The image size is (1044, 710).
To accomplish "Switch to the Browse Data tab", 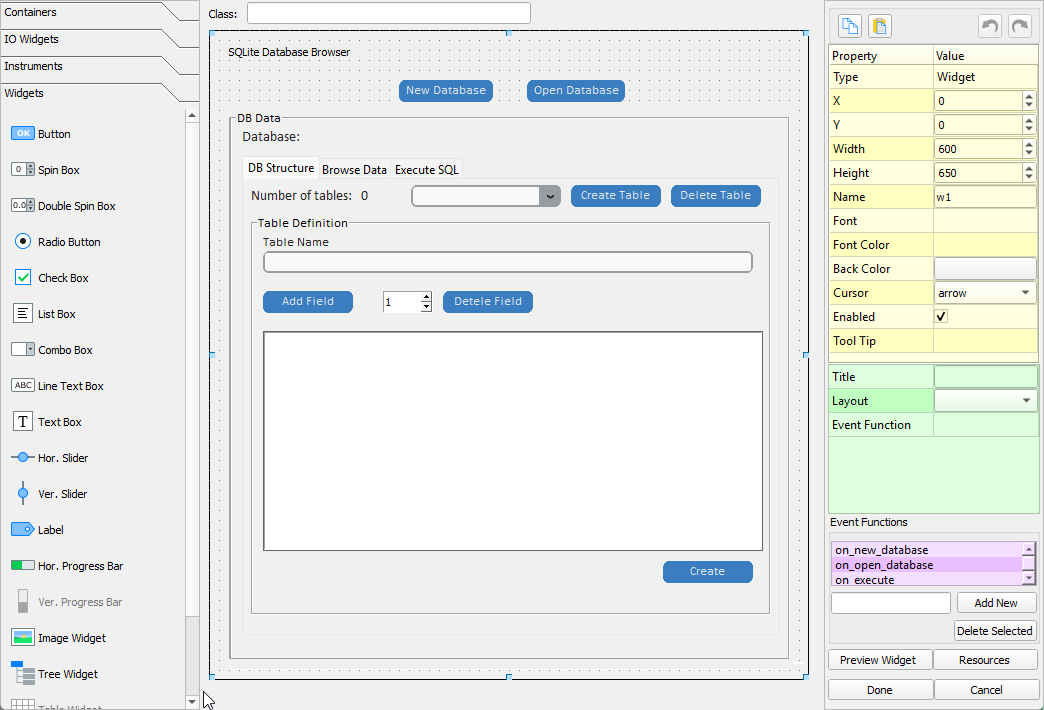I will coord(354,168).
